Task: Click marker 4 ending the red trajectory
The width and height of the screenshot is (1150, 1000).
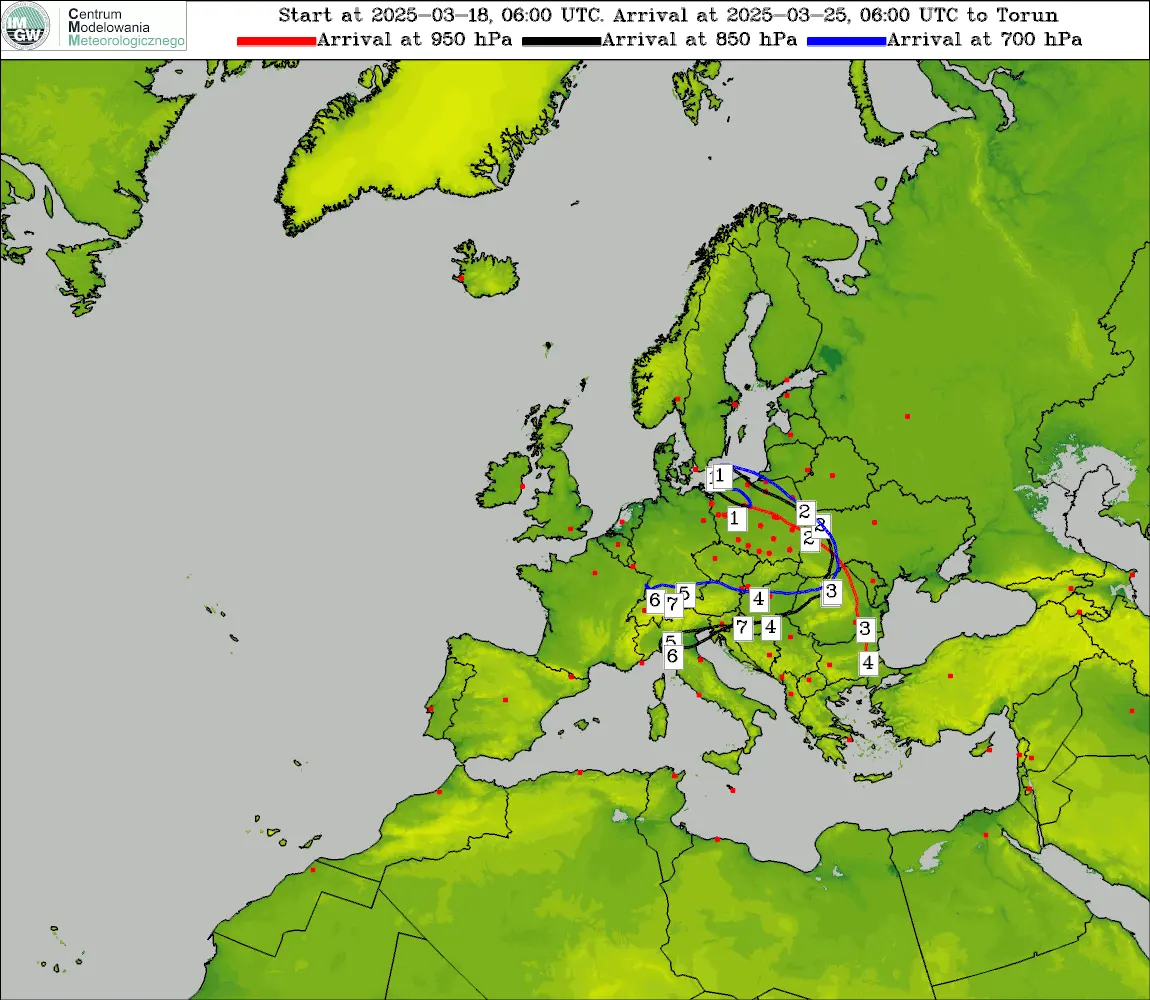Action: coord(868,663)
